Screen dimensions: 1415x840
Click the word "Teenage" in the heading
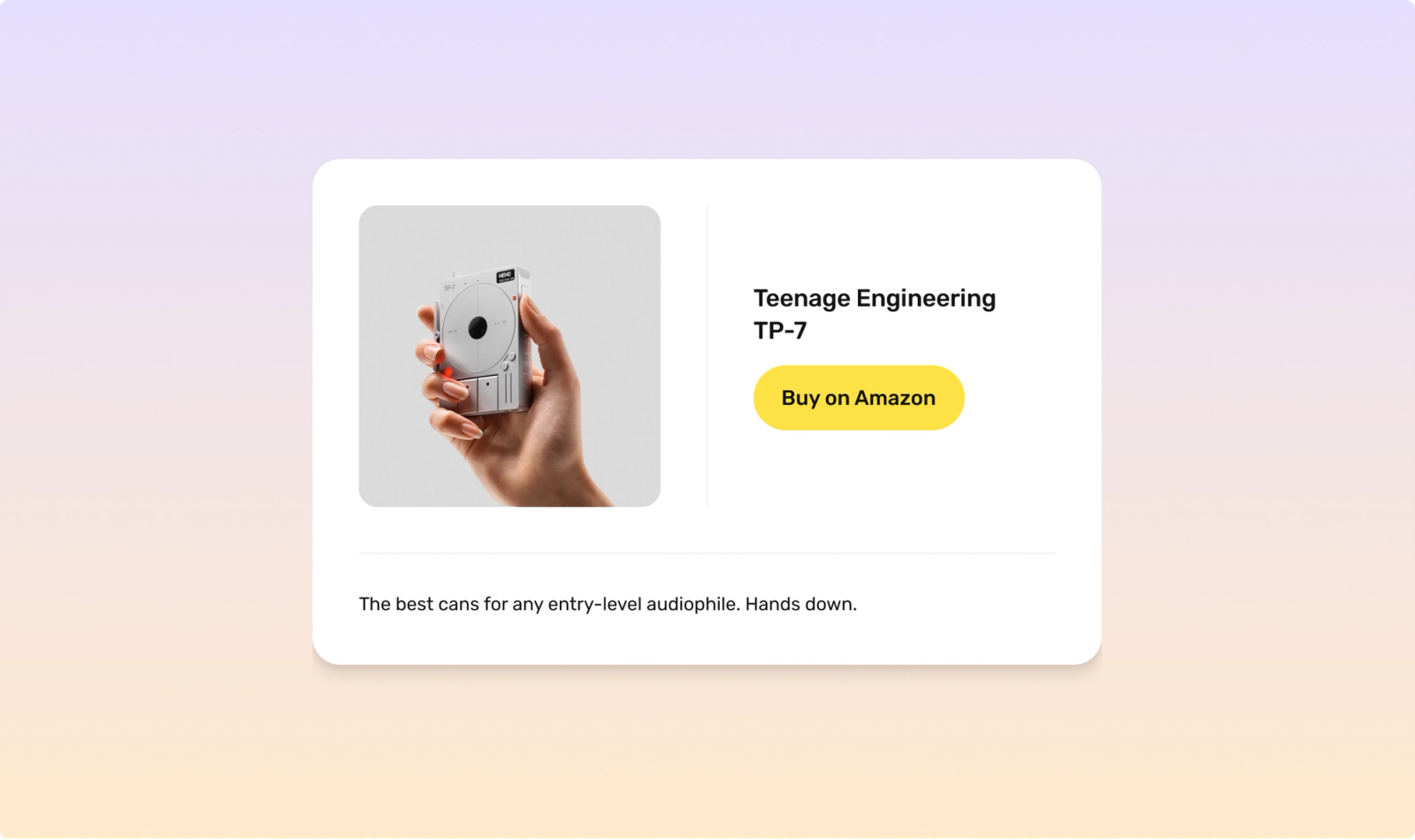[801, 299]
